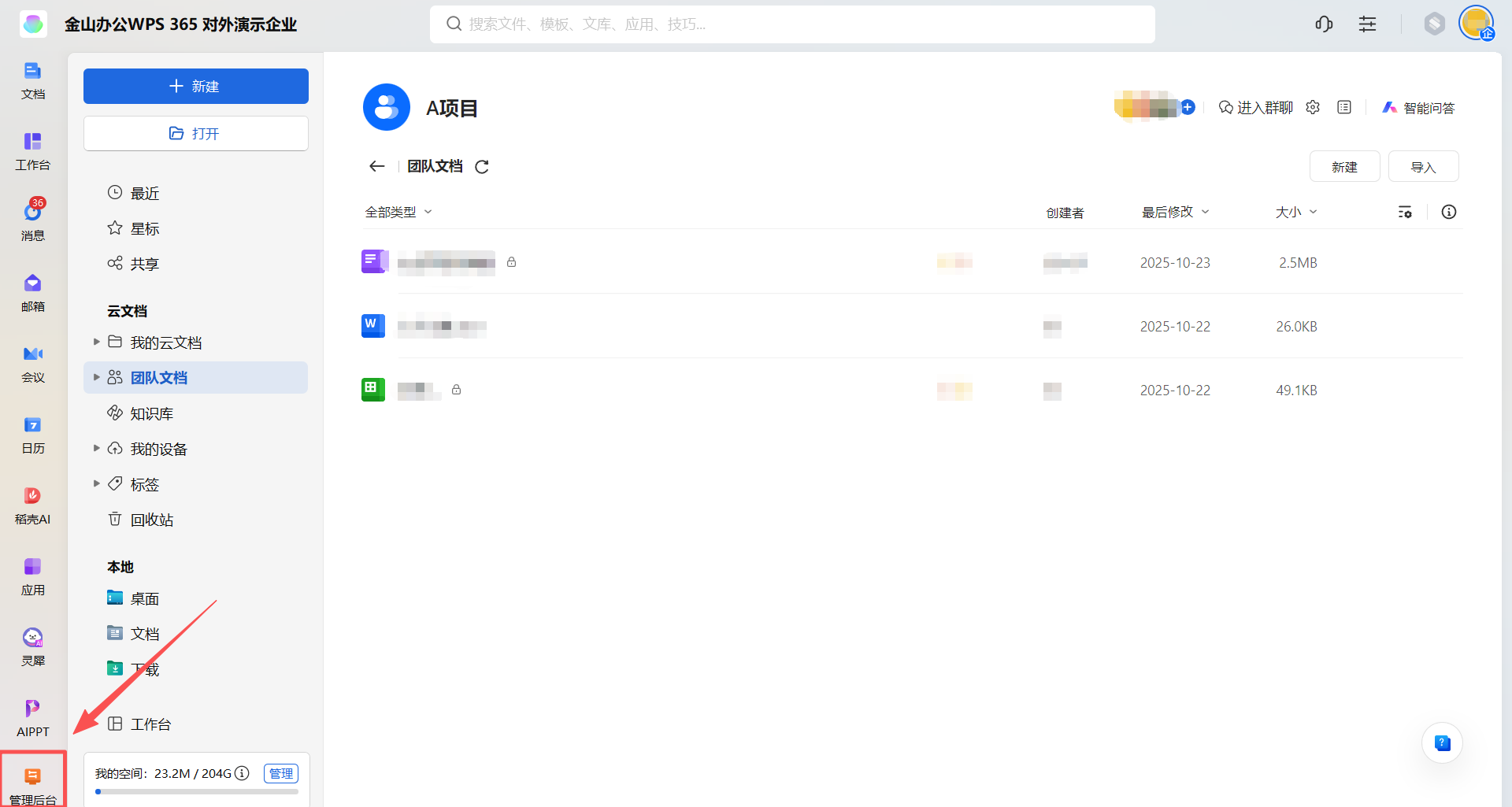Open the user avatar profile menu

tap(1476, 23)
